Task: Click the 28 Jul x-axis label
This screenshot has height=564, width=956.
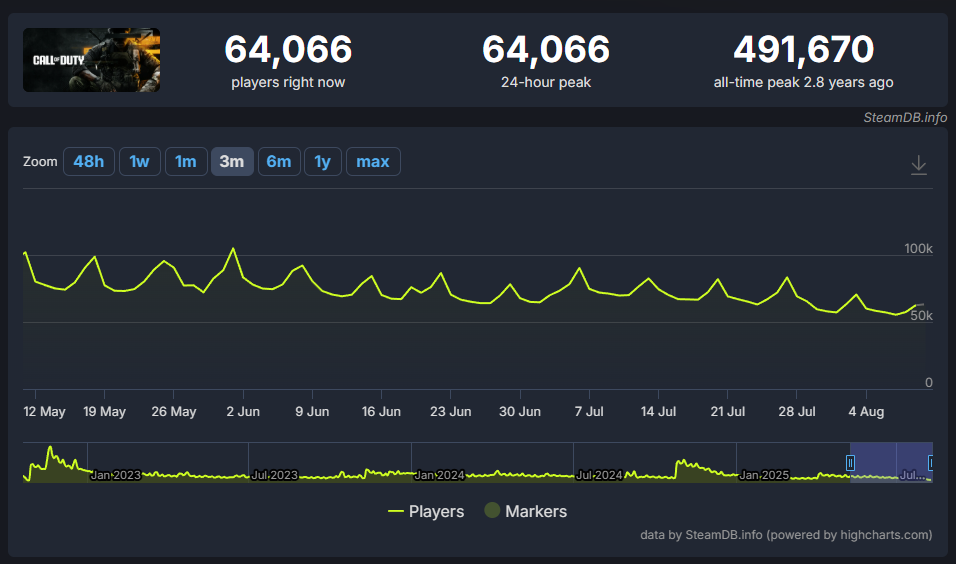Action: pos(797,412)
